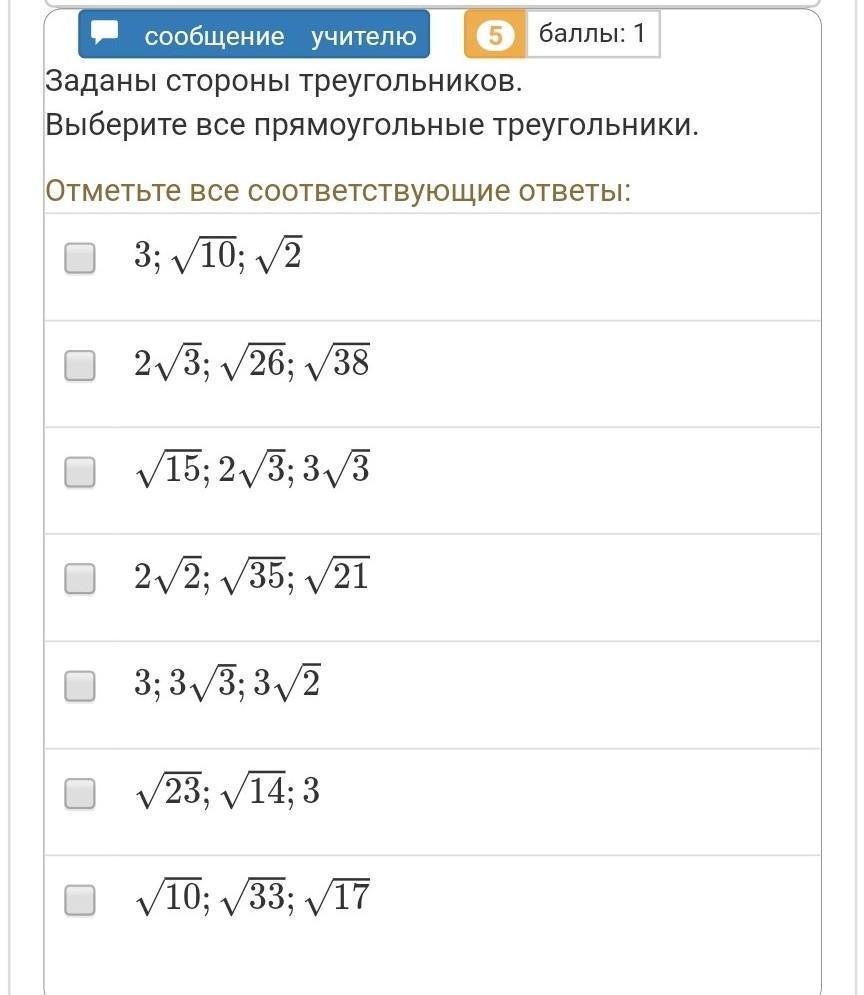The width and height of the screenshot is (864, 995).
Task: Click the answer text √23; √14; 3
Action: (x=227, y=793)
